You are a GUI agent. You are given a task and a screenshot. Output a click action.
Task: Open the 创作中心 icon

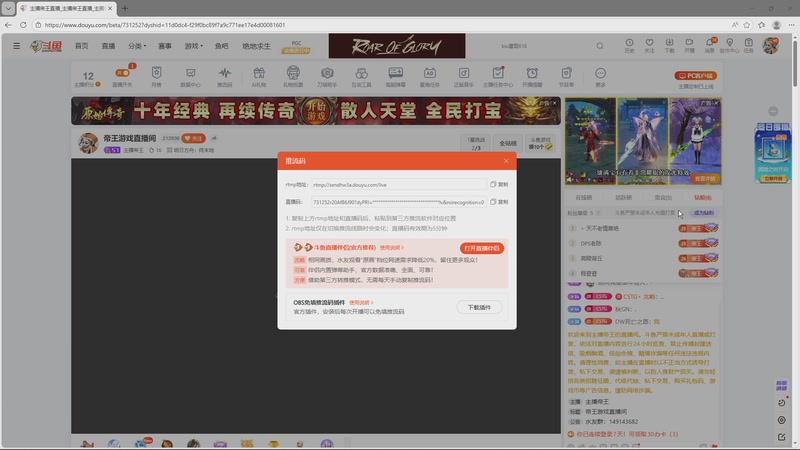[730, 45]
